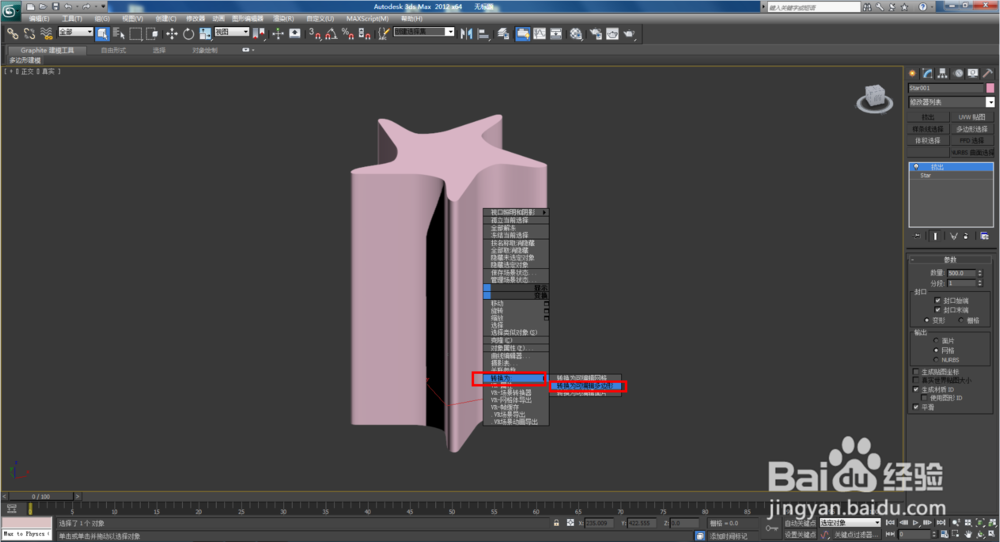Screen dimensions: 1000x542
Task: Activate the Select and Rotate tool
Action: (x=188, y=34)
